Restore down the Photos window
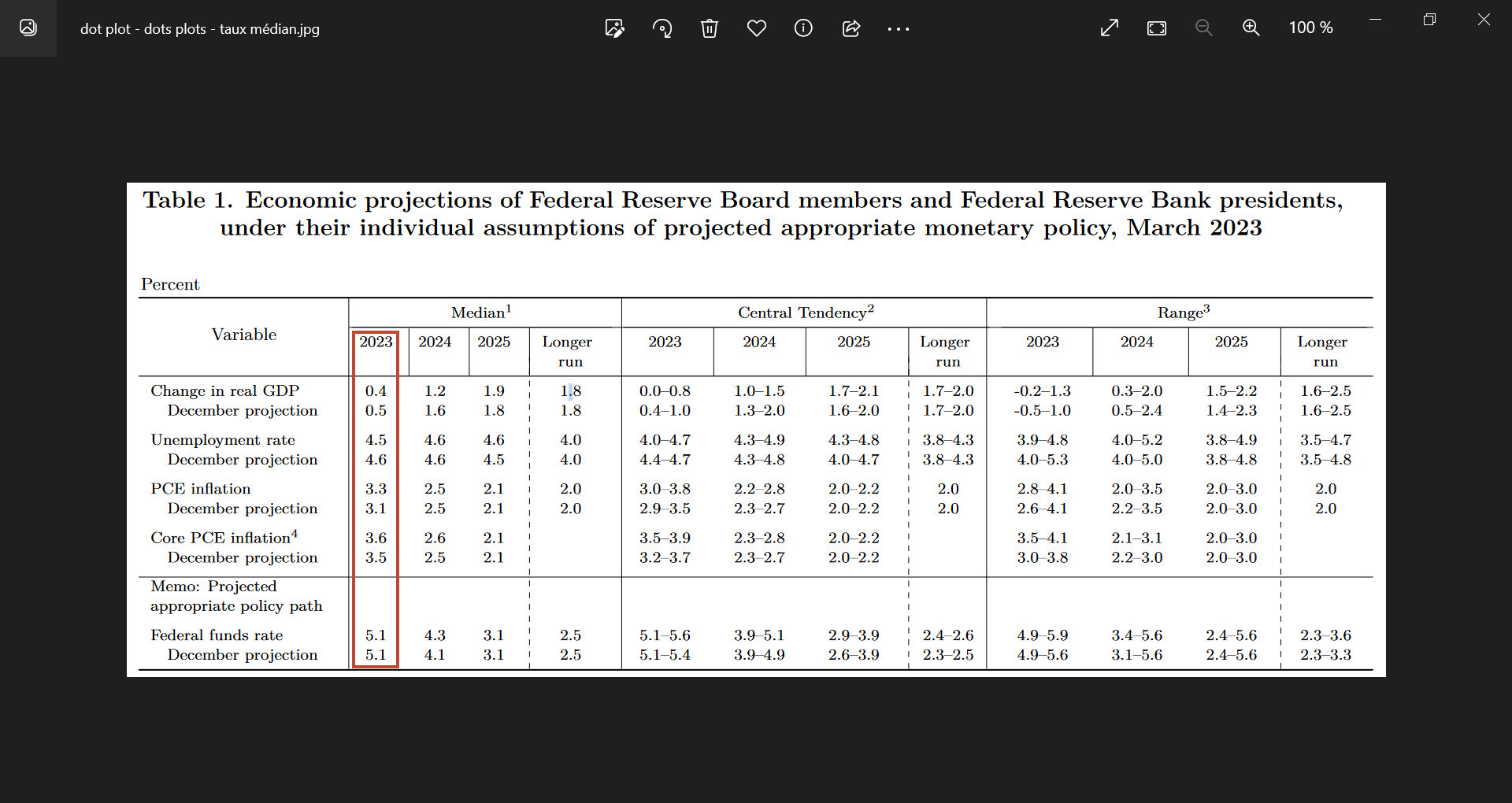 tap(1430, 20)
